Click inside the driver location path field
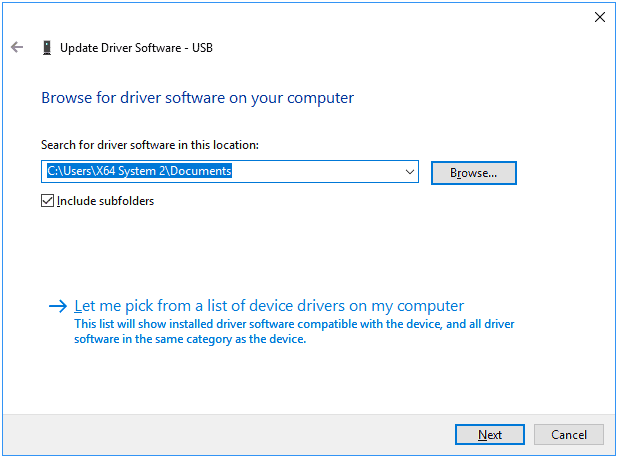Viewport: 618px width, 458px height. [300, 172]
